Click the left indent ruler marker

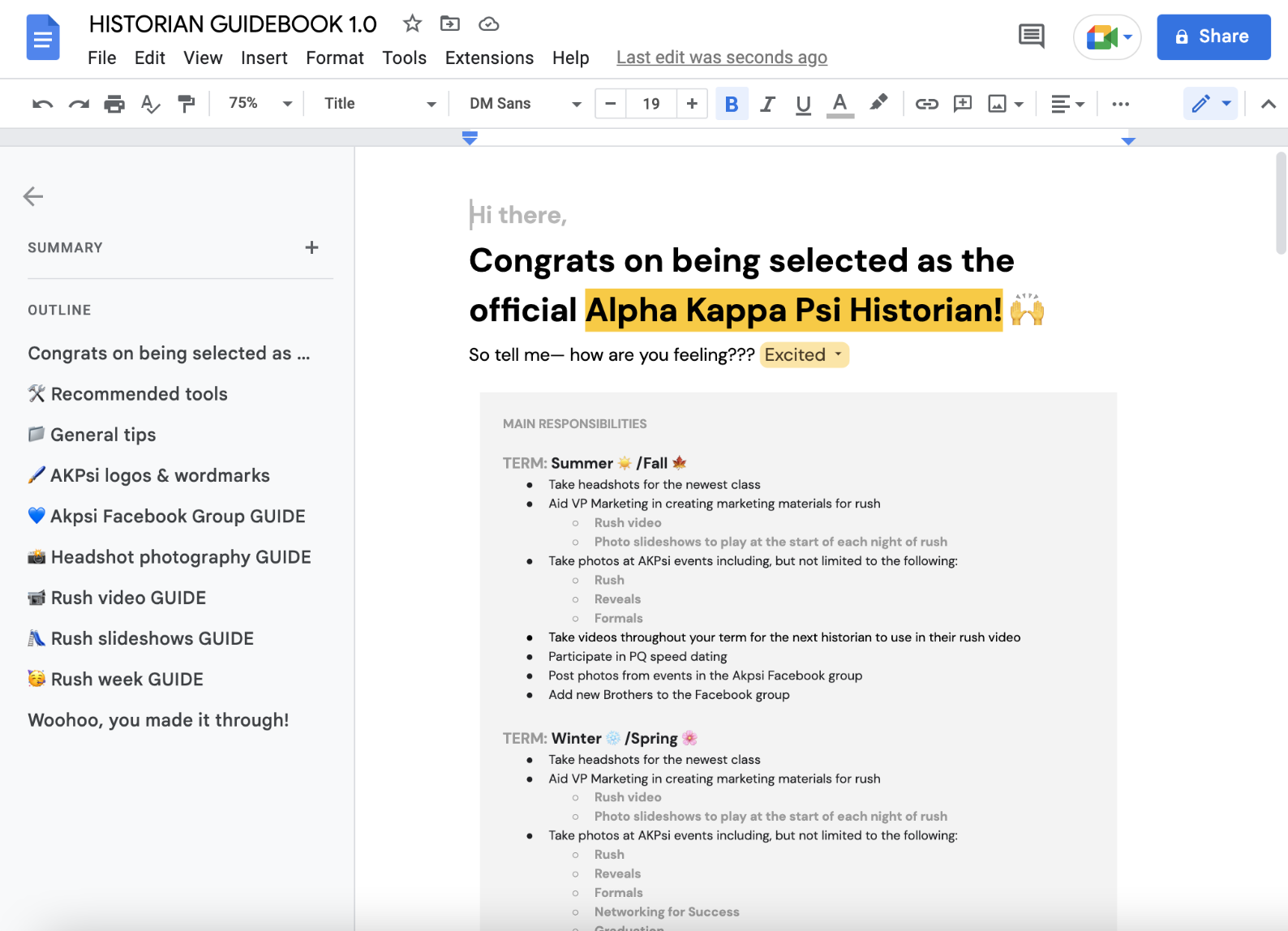470,138
